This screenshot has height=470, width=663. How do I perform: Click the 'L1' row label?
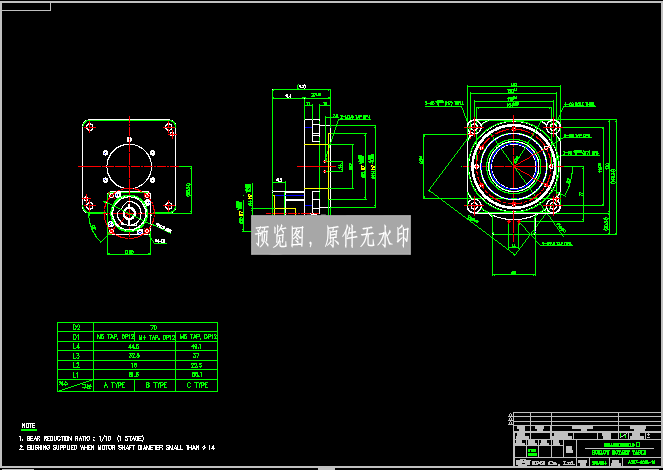[76, 374]
